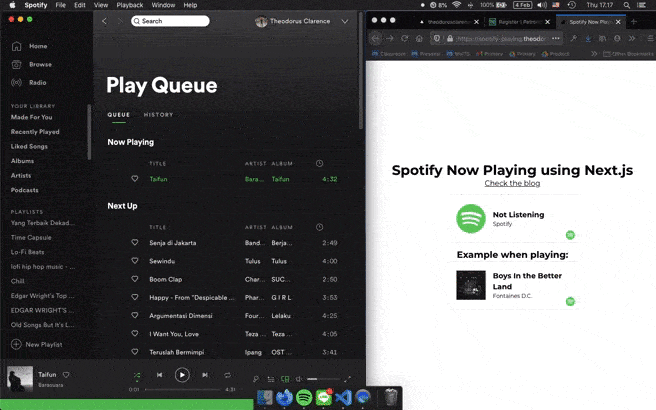656x410 pixels.
Task: Open Made For You library
Action: (31, 117)
